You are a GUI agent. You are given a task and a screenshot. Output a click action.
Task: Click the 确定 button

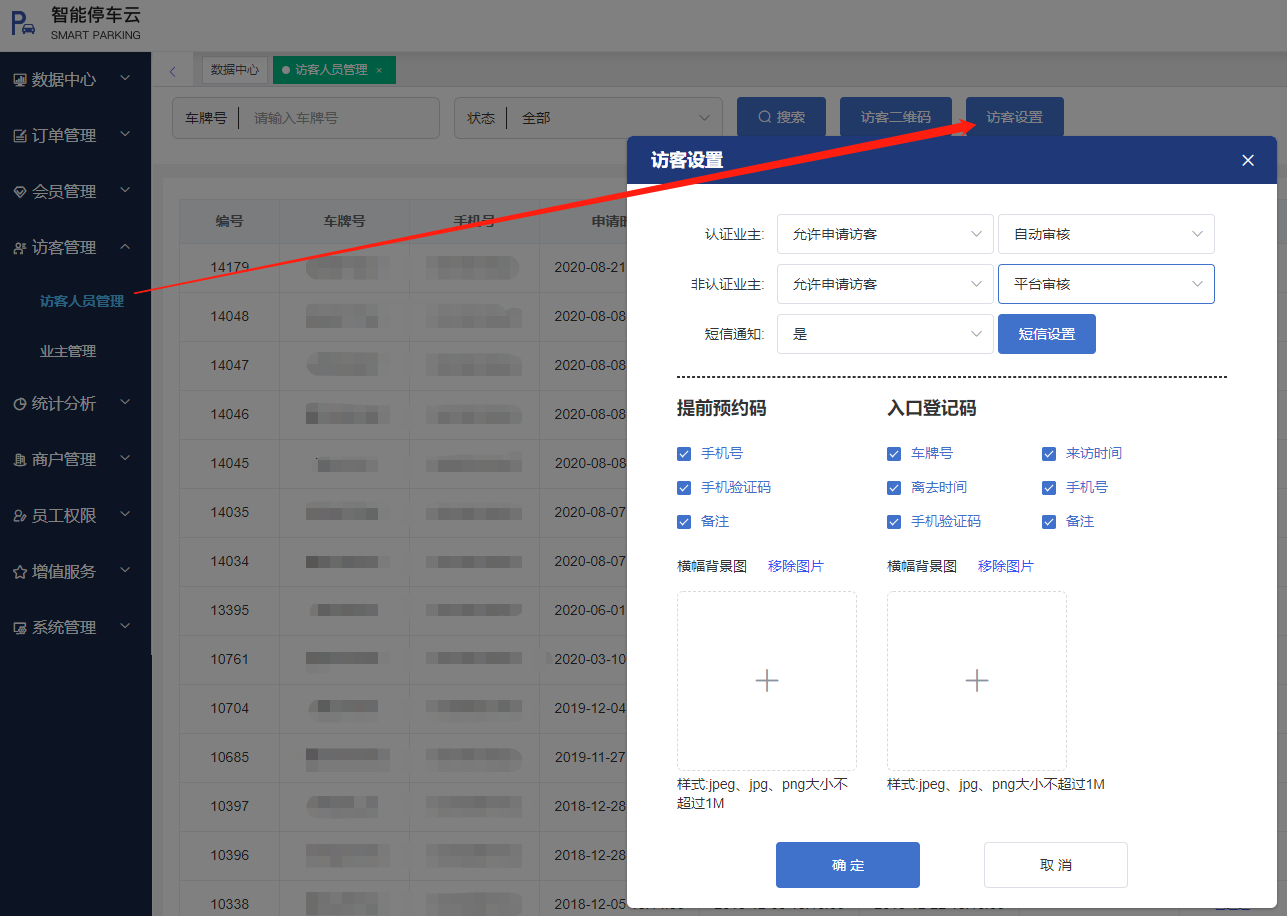point(847,865)
